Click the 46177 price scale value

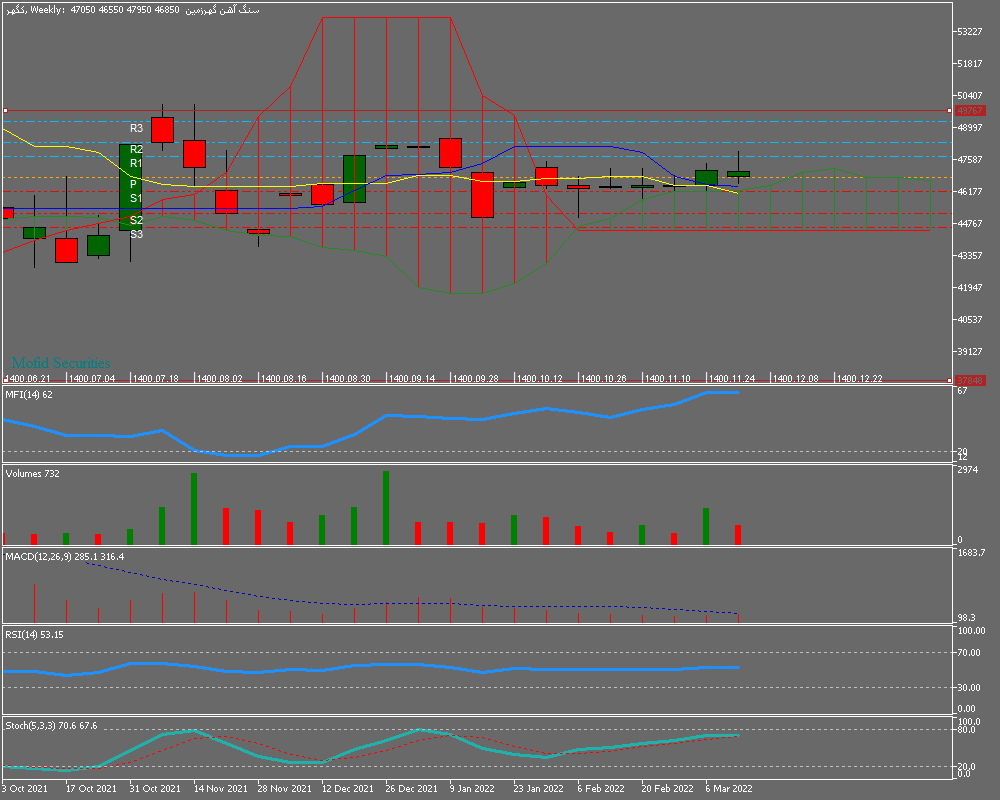[970, 191]
